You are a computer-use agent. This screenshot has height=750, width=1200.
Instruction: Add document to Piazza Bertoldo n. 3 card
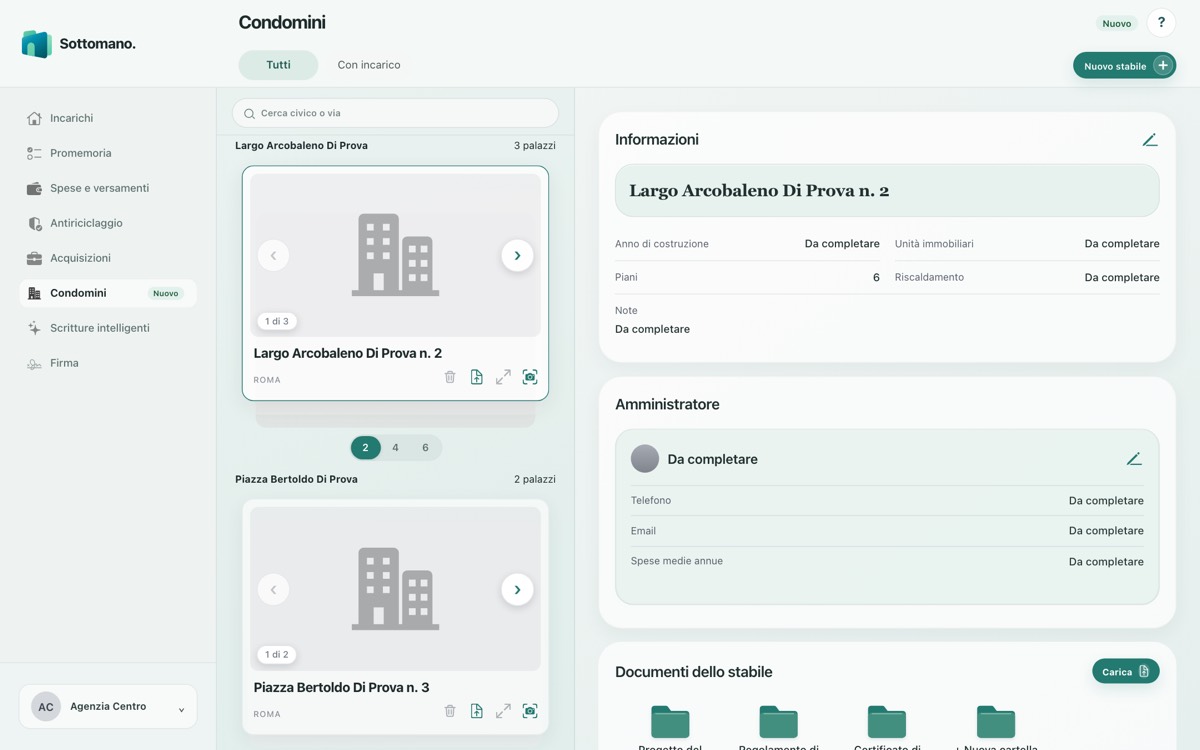[477, 711]
